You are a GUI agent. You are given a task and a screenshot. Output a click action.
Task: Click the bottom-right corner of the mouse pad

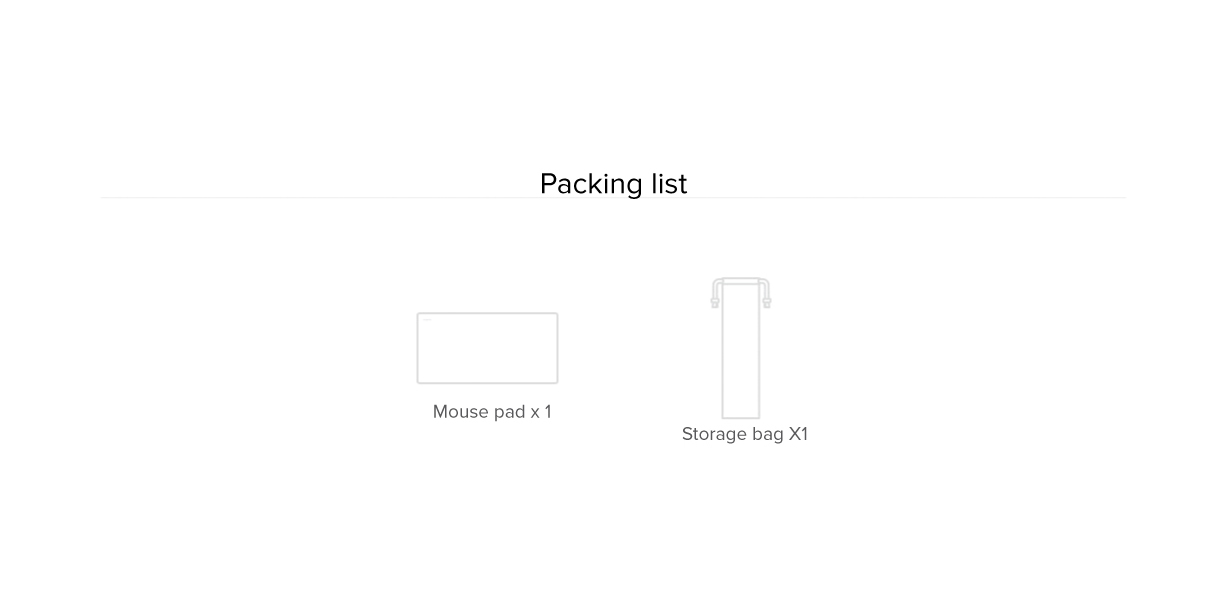point(555,380)
